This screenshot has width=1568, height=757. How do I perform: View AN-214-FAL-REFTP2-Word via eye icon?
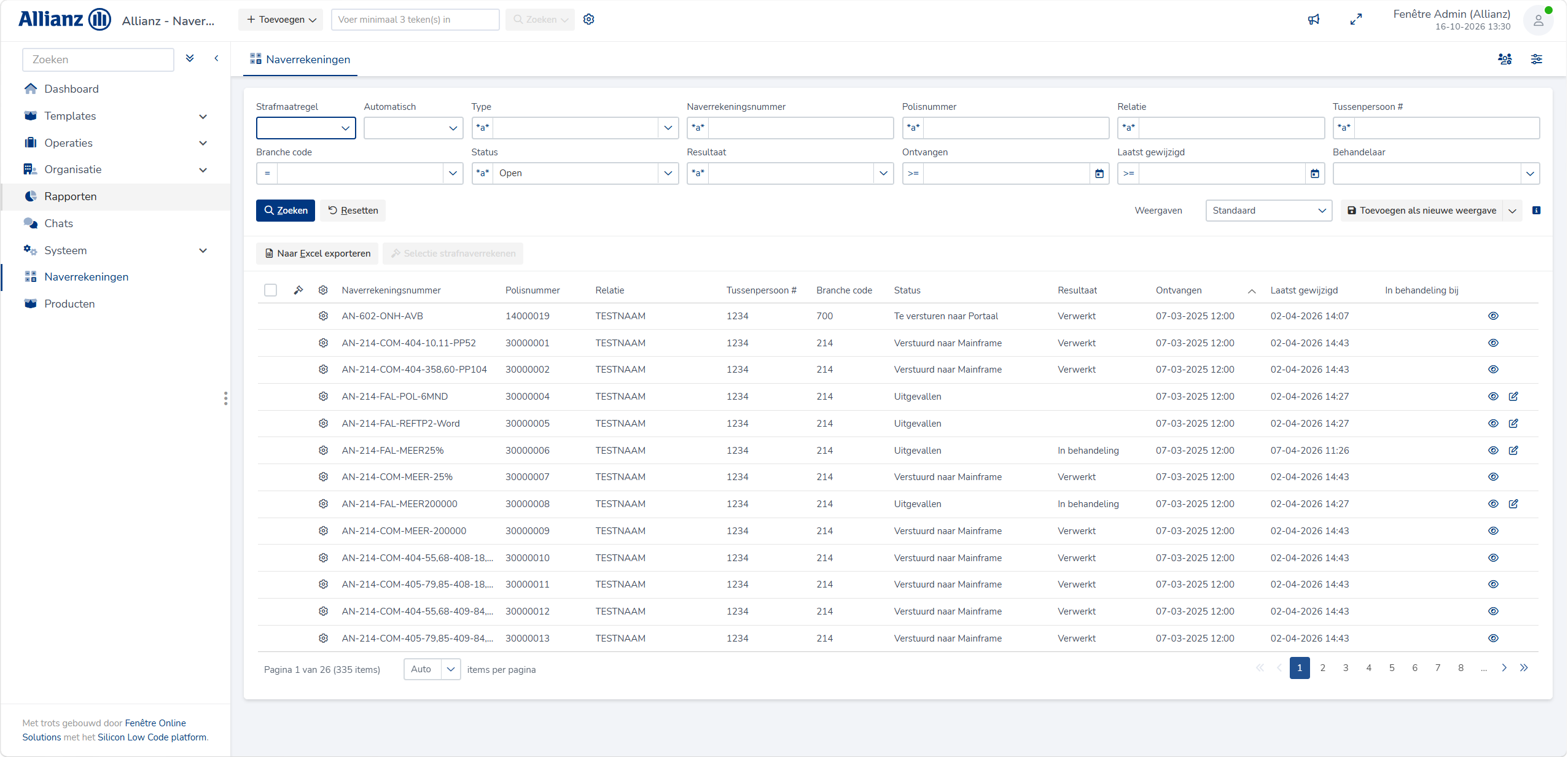click(1493, 424)
